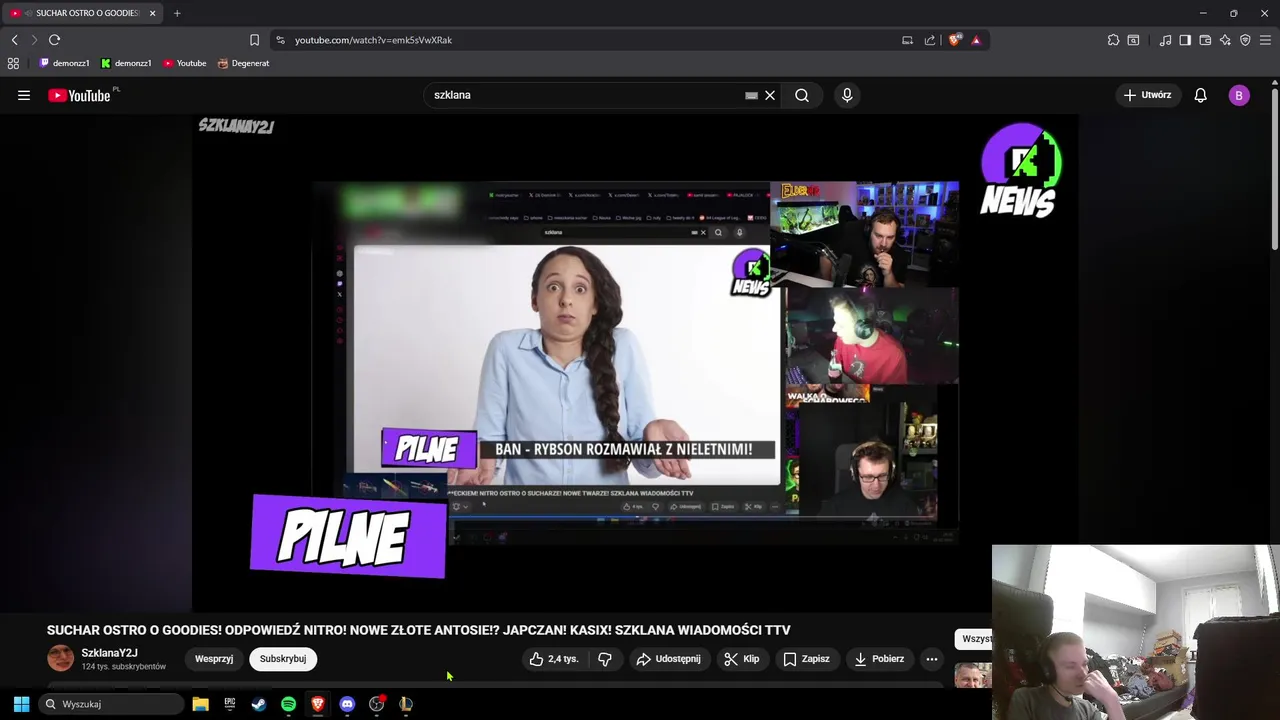The image size is (1280, 720).
Task: Open a new browser tab
Action: click(177, 13)
